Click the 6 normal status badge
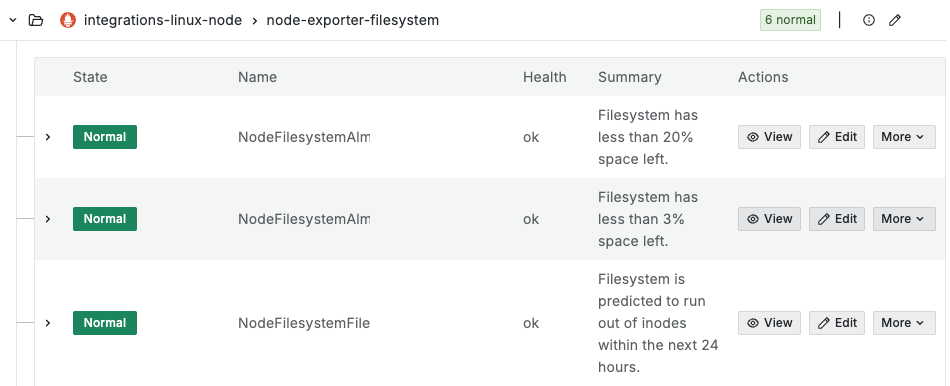950x386 pixels. coord(790,20)
